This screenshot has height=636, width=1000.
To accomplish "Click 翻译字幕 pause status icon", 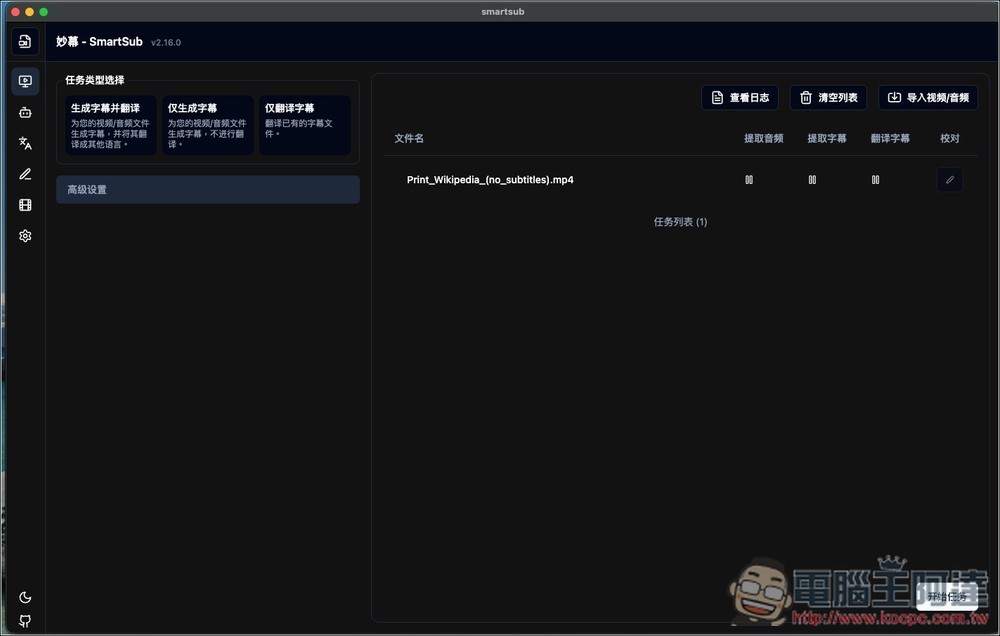I will (x=876, y=180).
